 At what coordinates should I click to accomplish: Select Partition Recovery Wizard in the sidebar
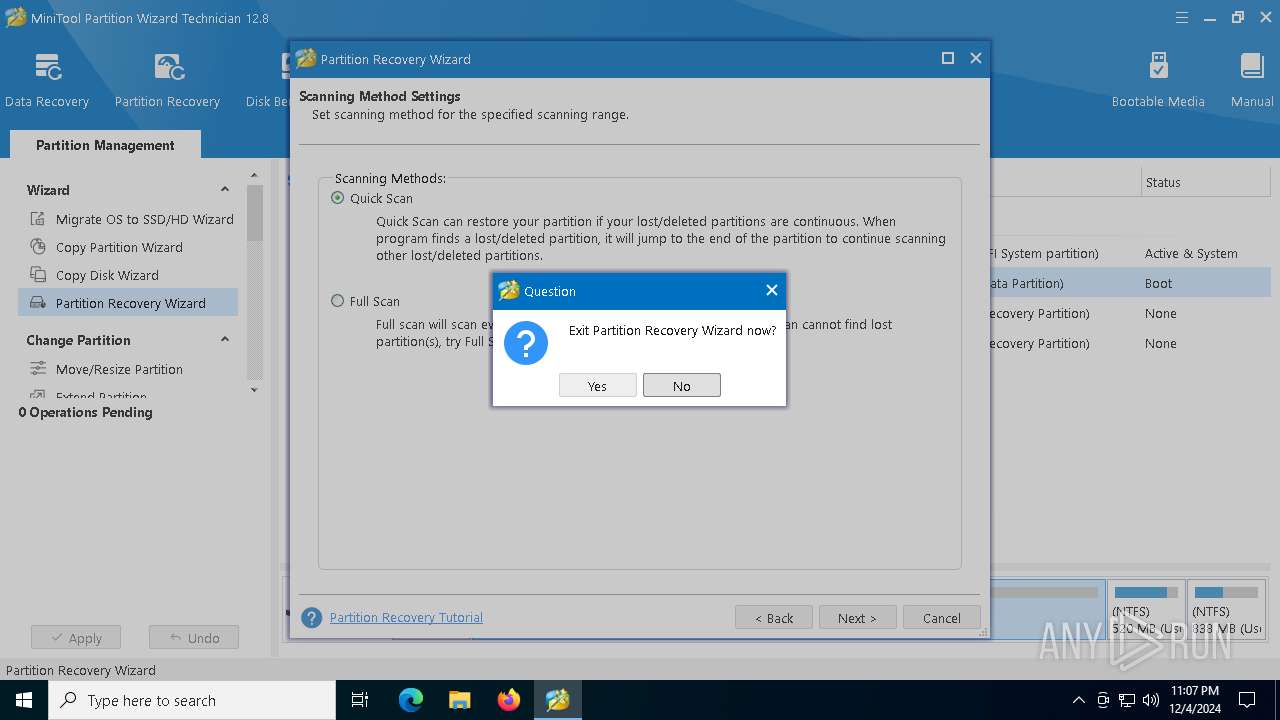click(129, 303)
